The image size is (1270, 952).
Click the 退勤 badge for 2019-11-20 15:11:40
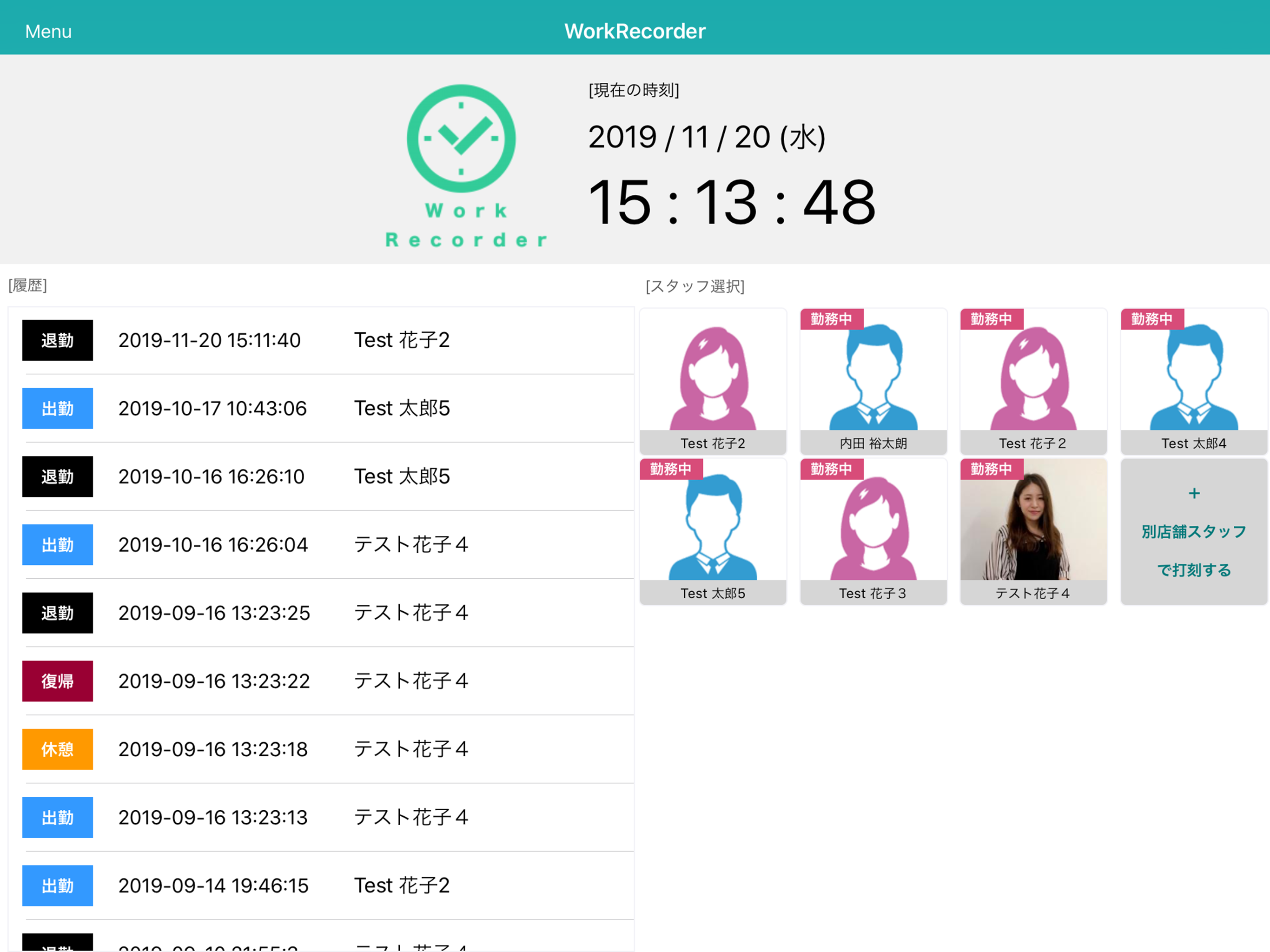pos(58,340)
